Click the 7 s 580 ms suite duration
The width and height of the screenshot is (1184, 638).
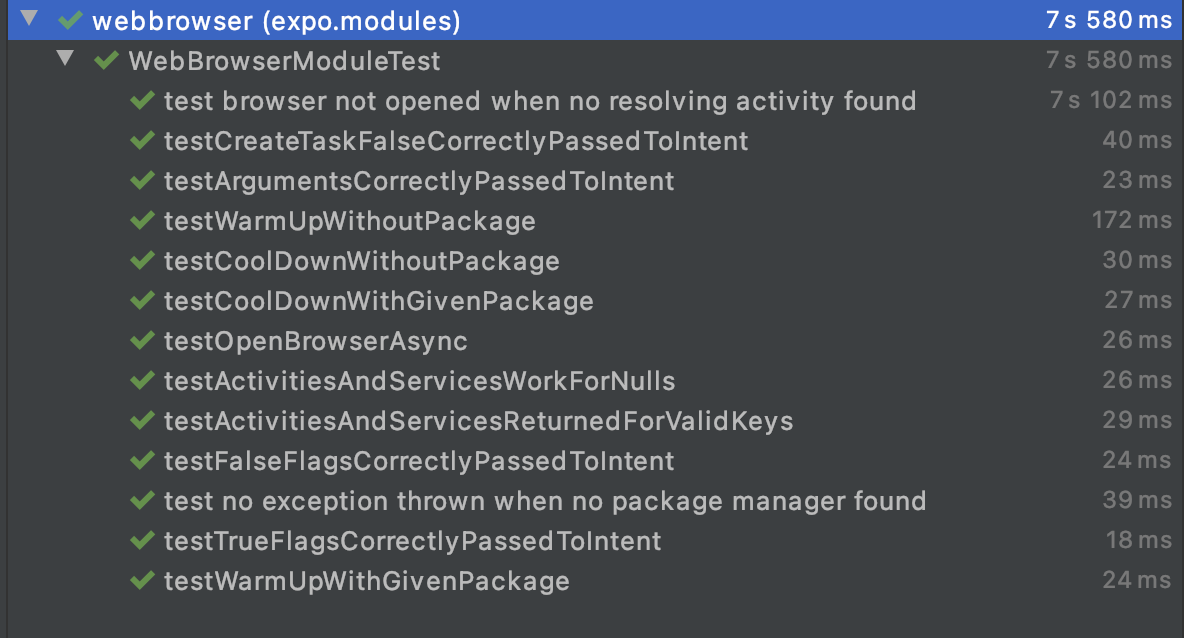tap(1108, 60)
